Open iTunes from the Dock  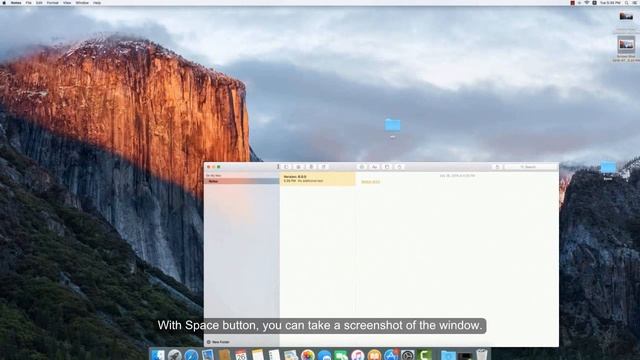[x=358, y=355]
